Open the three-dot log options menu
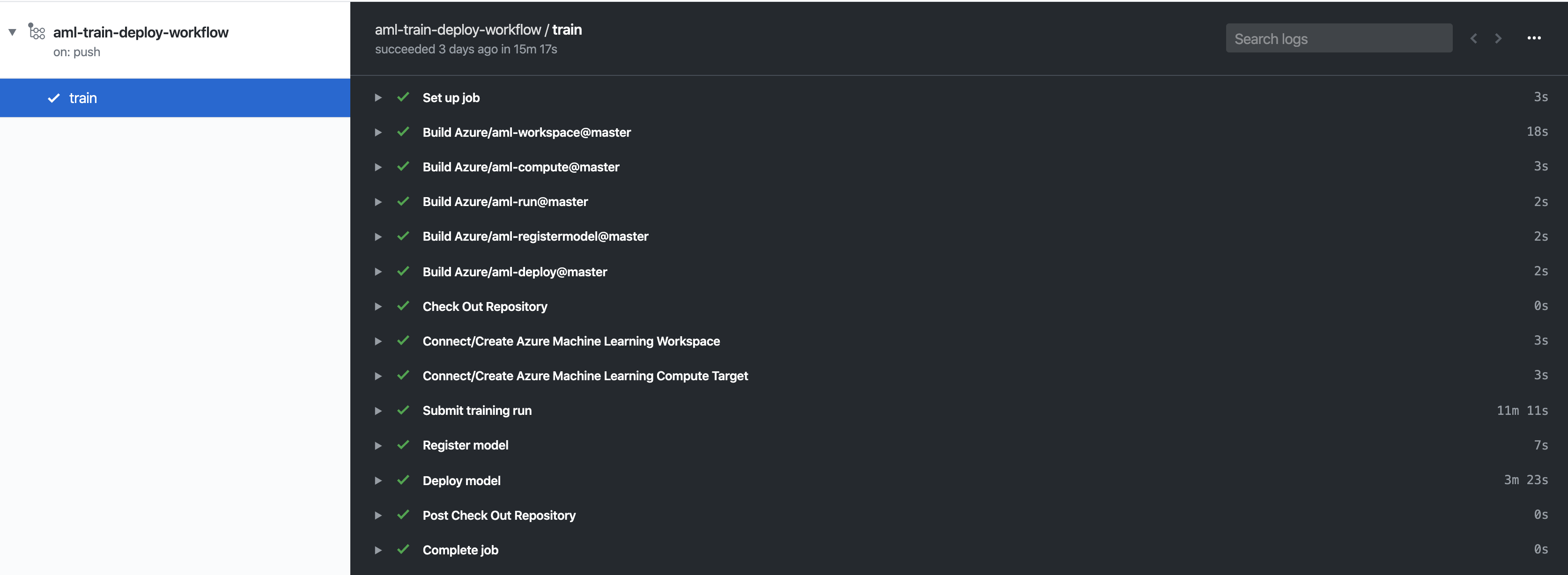The image size is (1568, 575). [1534, 38]
